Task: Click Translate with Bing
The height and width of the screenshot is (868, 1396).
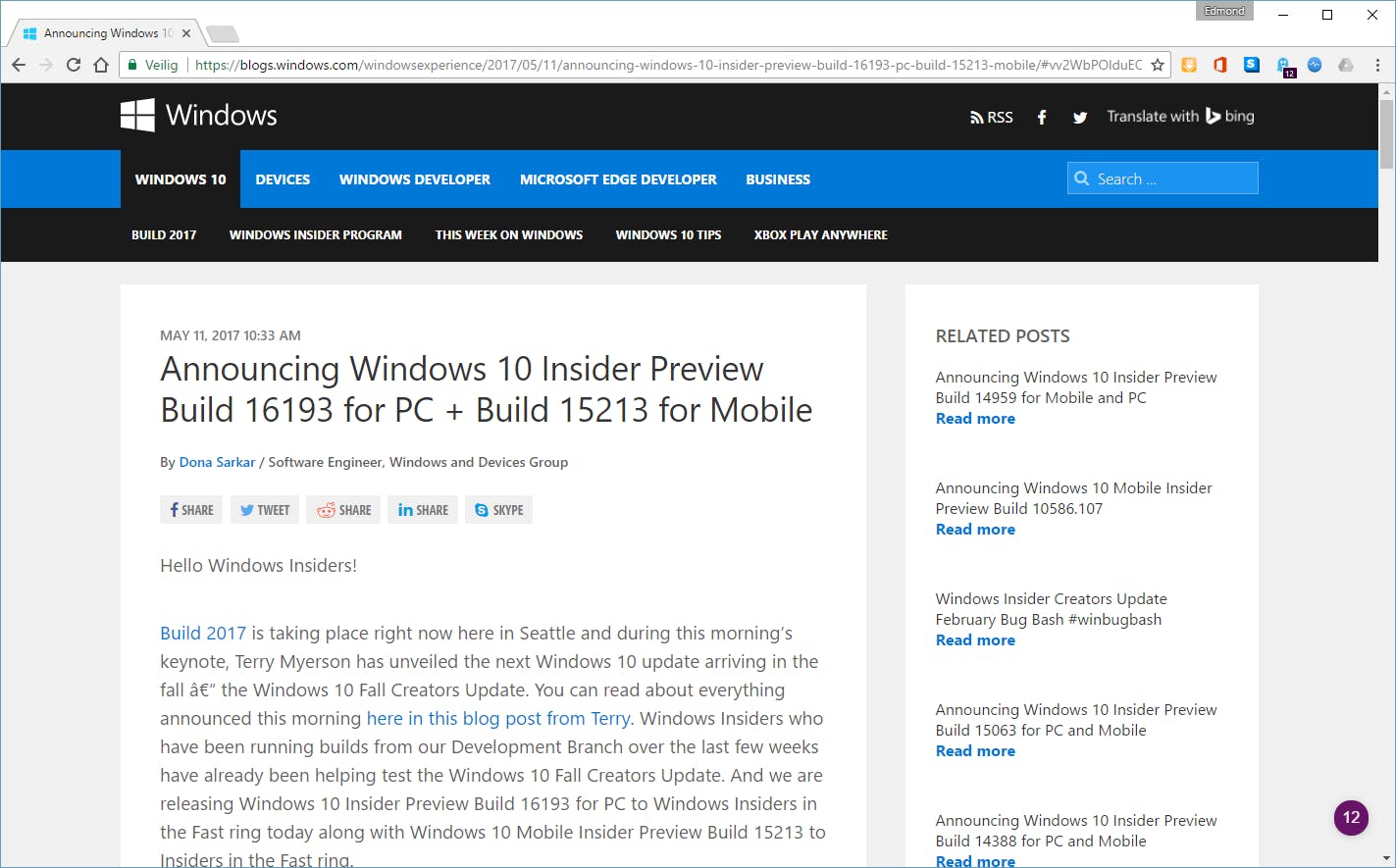Action: (1180, 116)
